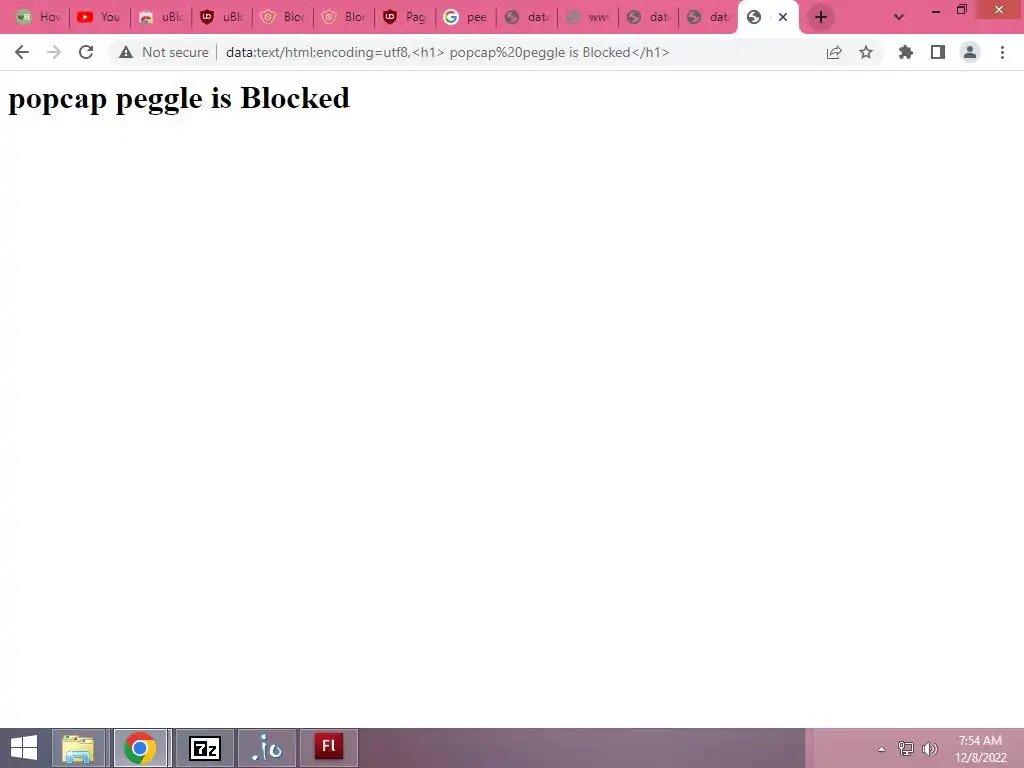Toggle the side panel icon
The height and width of the screenshot is (768, 1024).
(938, 52)
